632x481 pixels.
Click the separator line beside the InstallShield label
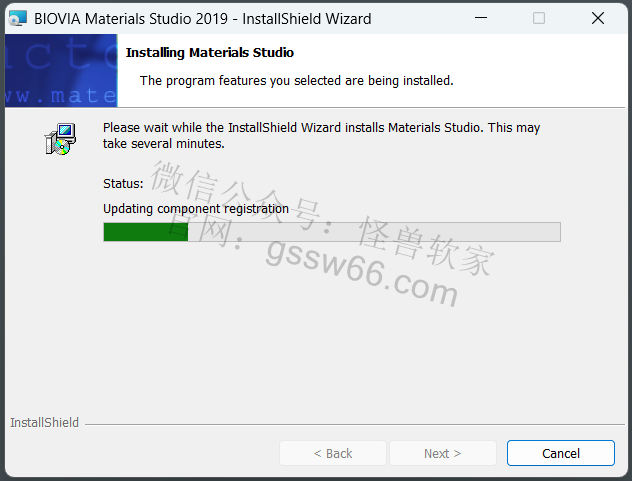pyautogui.click(x=355, y=424)
